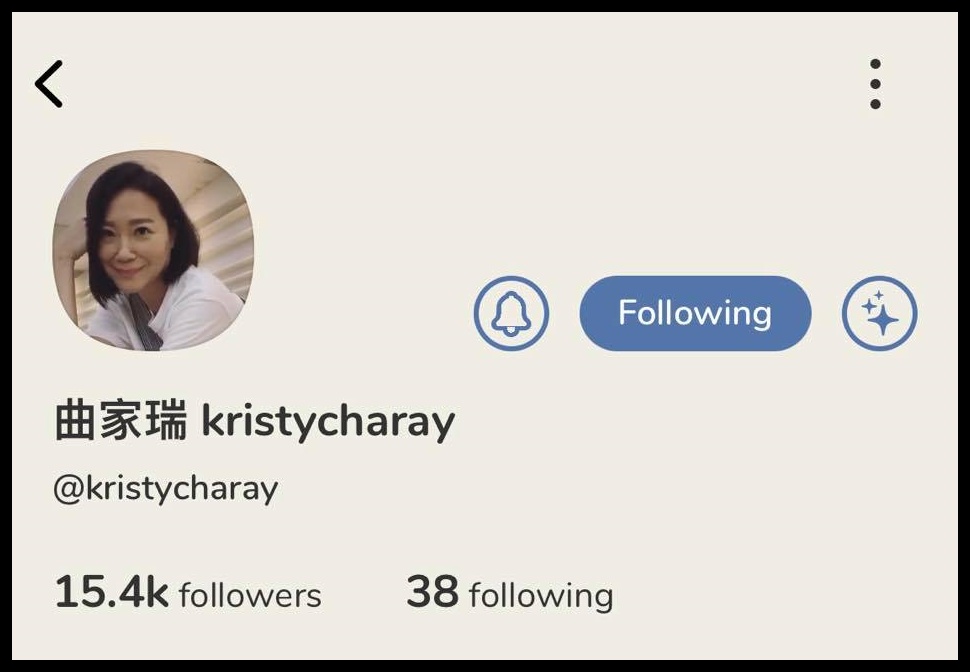Tap the sparkle stars icon
The height and width of the screenshot is (672, 970).
coord(879,313)
